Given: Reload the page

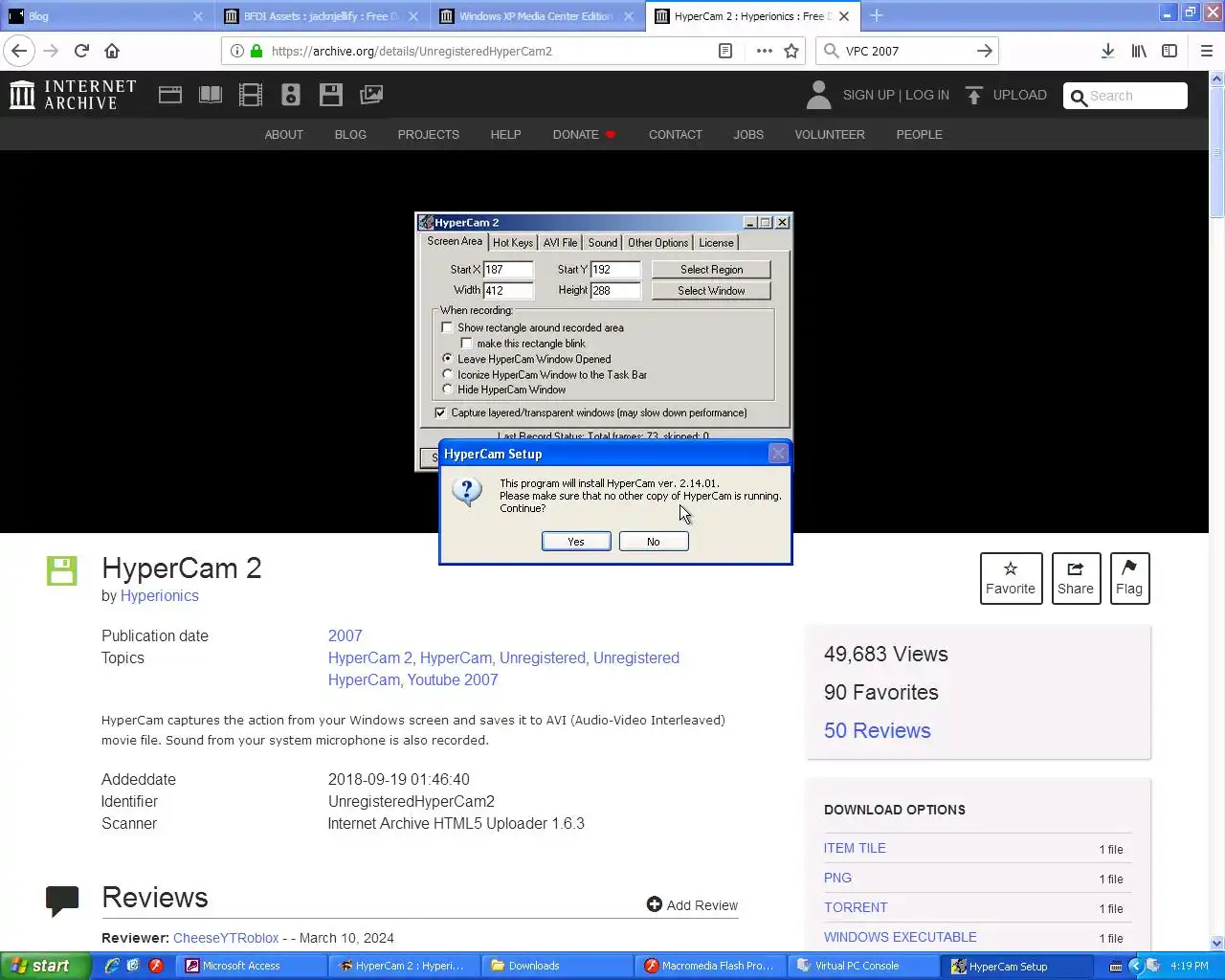Looking at the screenshot, I should [x=81, y=51].
